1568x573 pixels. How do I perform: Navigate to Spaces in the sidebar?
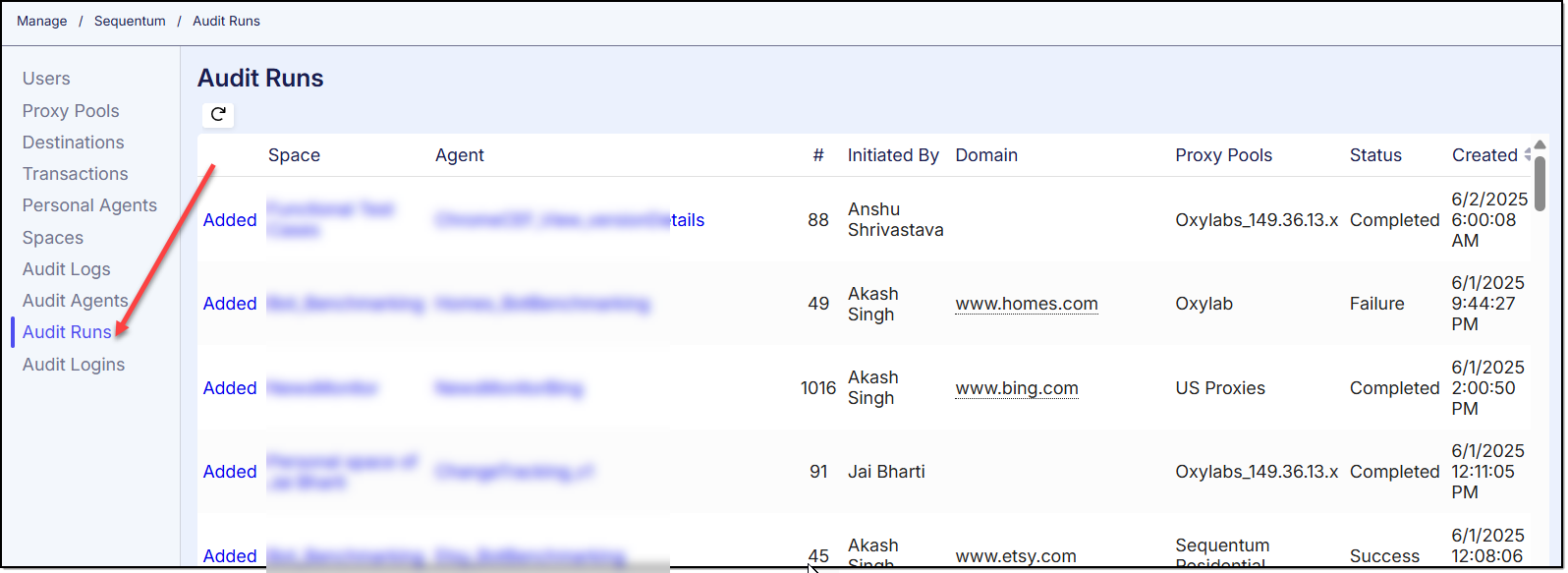pos(53,238)
